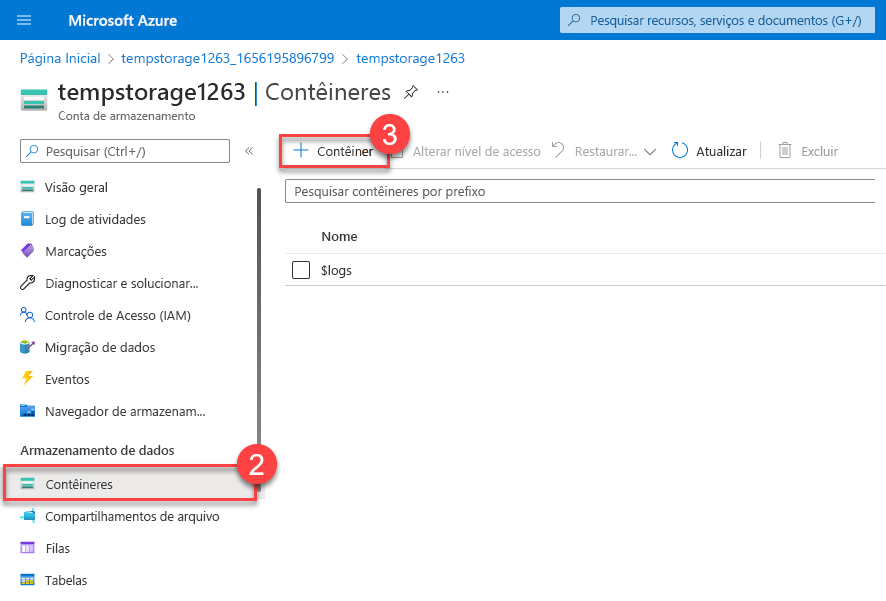
Task: Click the global Pesquisar recursos search box
Action: pos(722,20)
